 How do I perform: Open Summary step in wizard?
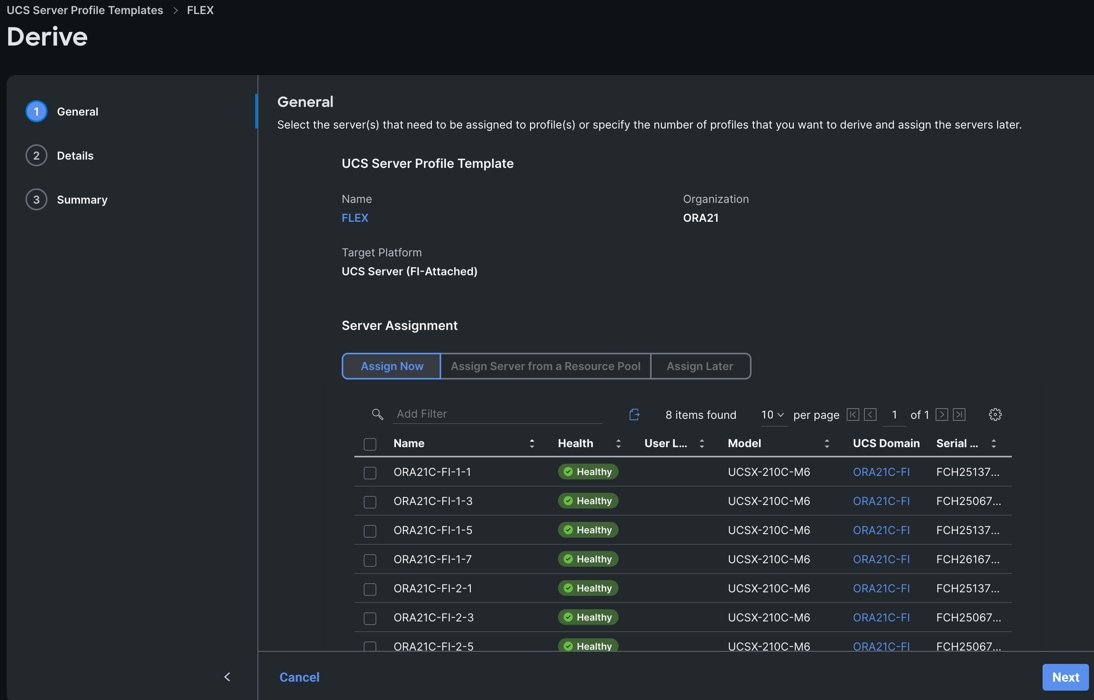pos(82,200)
